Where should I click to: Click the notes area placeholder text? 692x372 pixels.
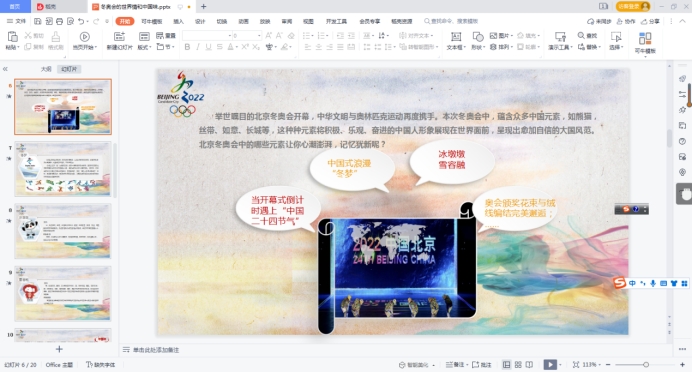(156, 349)
